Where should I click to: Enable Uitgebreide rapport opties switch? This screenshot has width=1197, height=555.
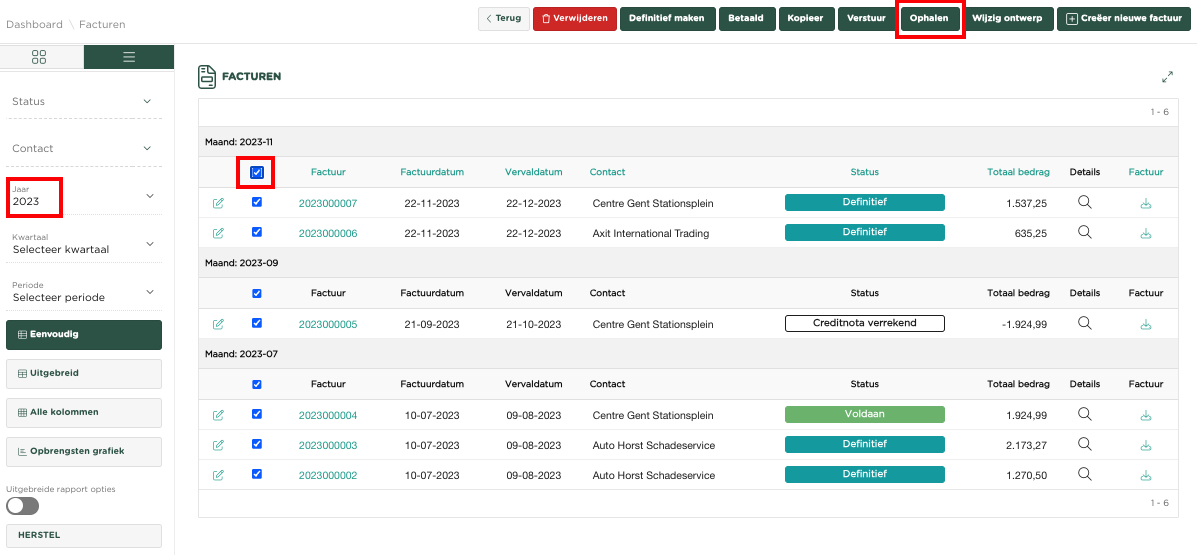point(23,506)
